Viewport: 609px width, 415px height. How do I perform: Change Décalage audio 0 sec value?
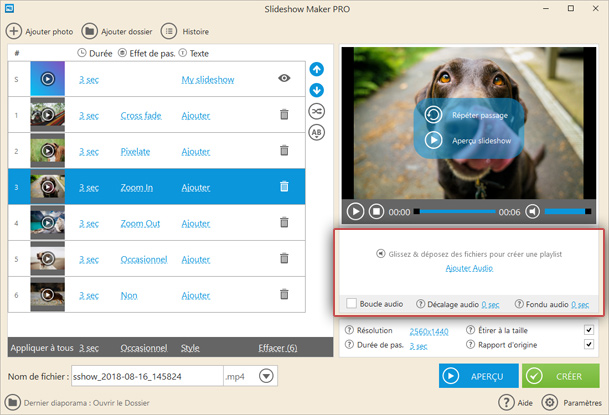(x=491, y=305)
